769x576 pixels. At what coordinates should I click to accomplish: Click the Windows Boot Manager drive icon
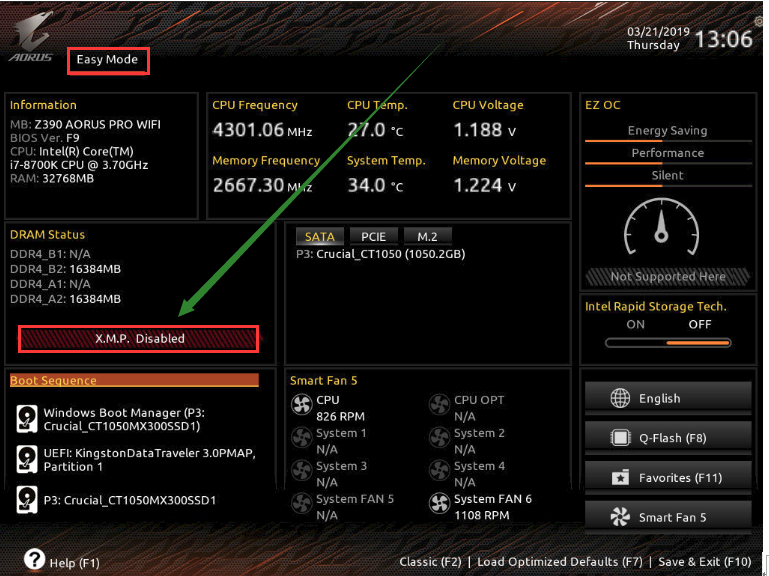[x=26, y=419]
